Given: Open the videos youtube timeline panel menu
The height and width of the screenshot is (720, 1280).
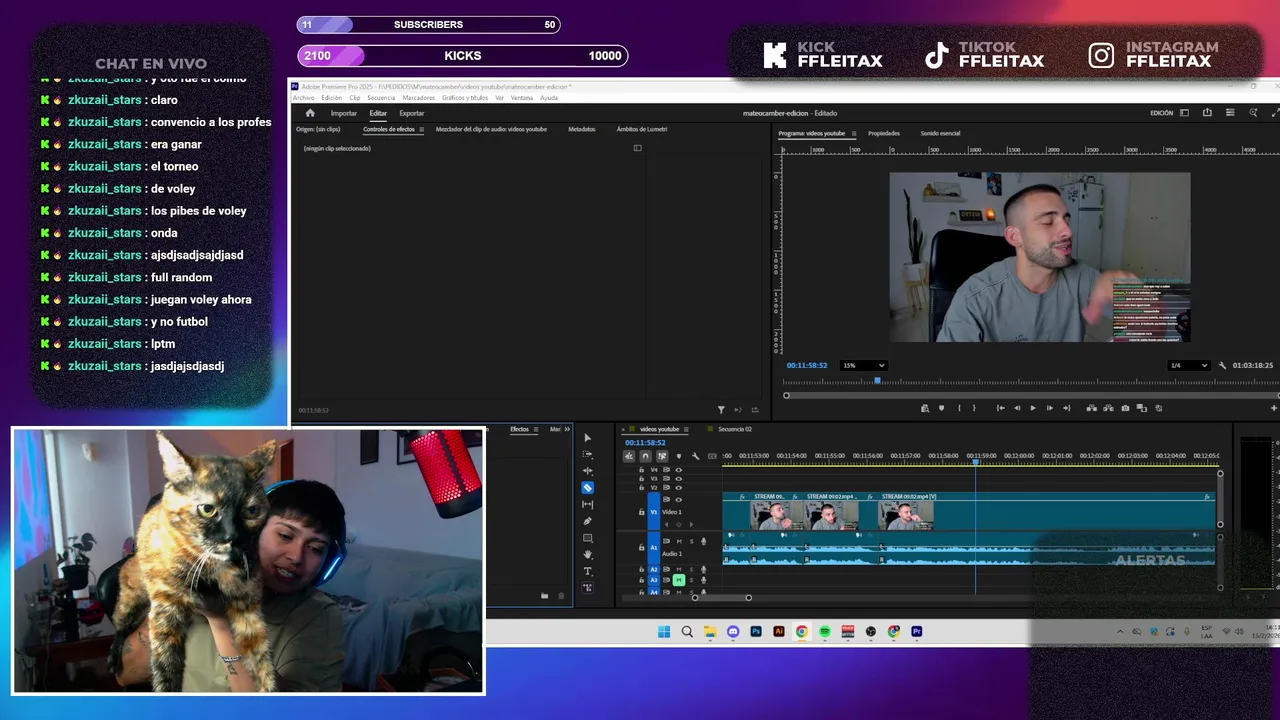Looking at the screenshot, I should (688, 429).
